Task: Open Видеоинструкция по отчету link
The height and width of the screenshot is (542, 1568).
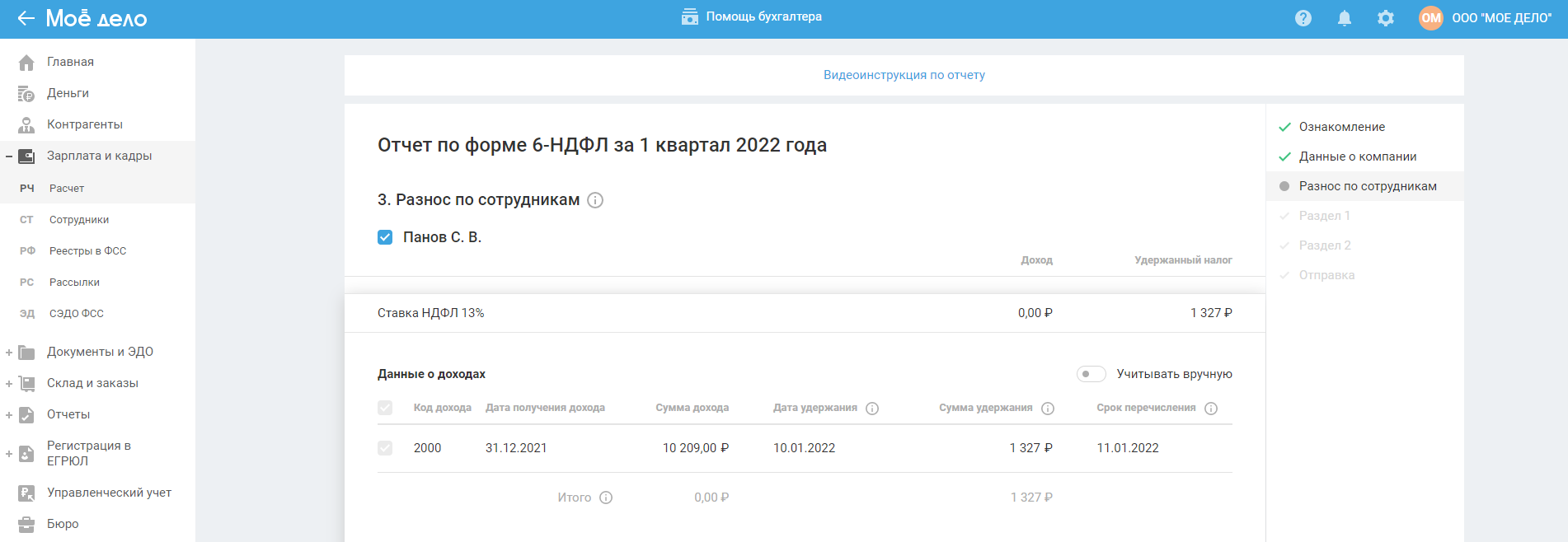Action: coord(904,75)
